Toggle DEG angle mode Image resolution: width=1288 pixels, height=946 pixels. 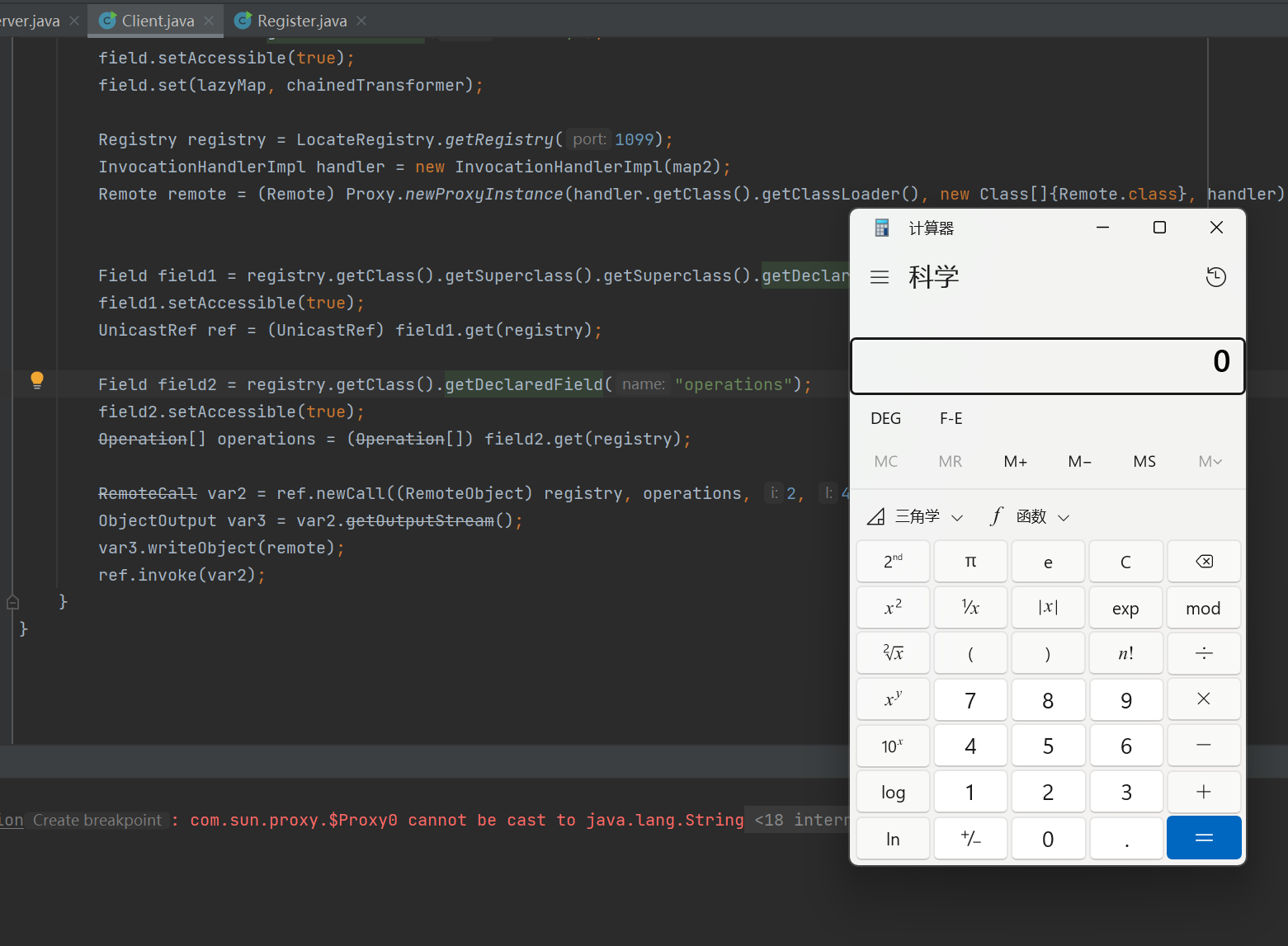coord(886,418)
